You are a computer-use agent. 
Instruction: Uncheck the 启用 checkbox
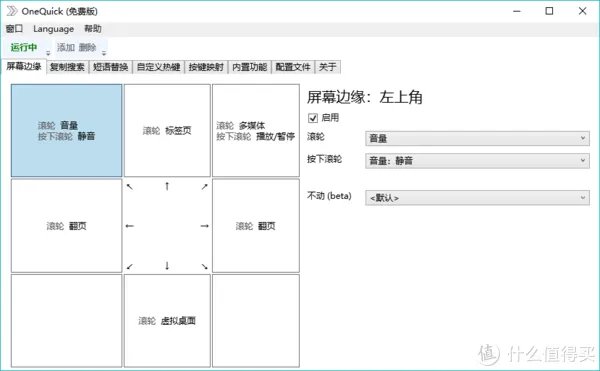click(x=313, y=118)
